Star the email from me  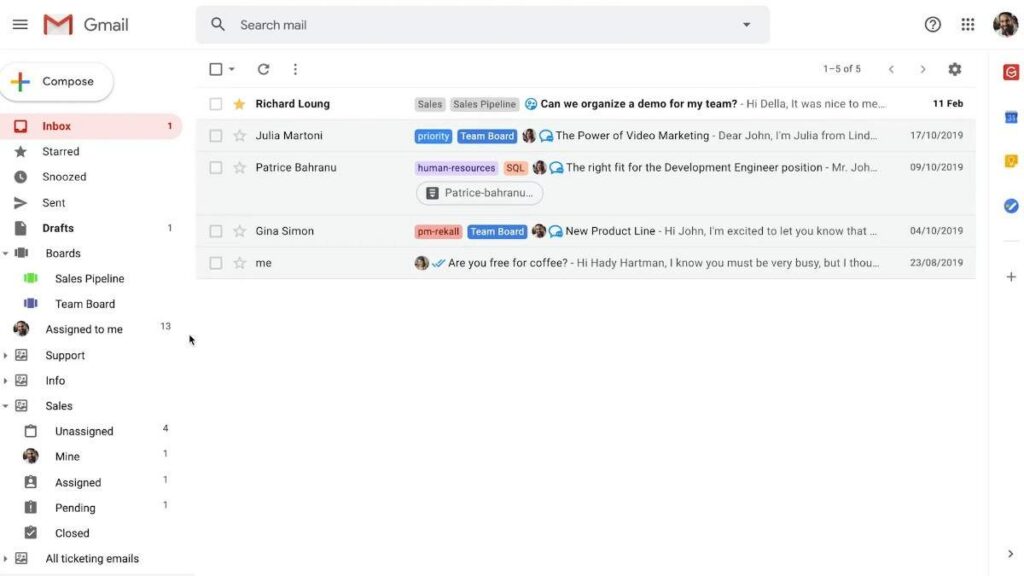coord(240,263)
